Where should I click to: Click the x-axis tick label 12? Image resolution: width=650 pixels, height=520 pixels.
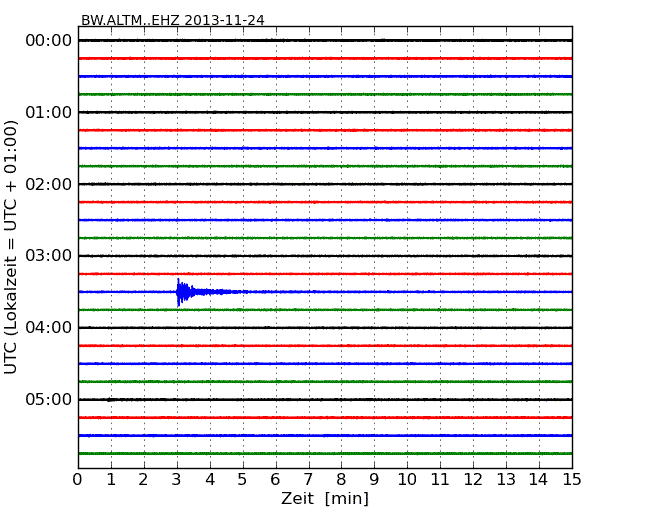pos(473,479)
